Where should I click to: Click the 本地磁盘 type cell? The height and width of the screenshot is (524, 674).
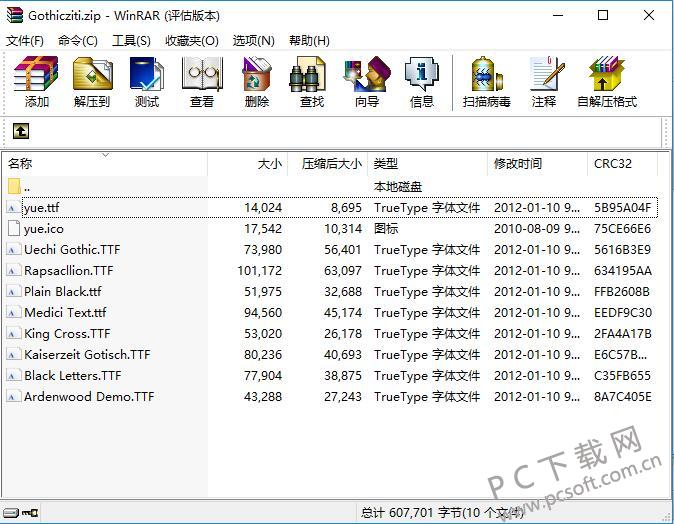point(398,187)
